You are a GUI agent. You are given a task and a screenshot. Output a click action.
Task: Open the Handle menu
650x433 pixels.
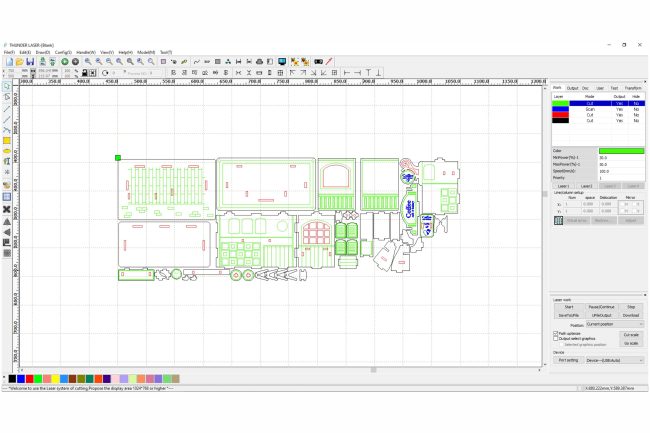pyautogui.click(x=86, y=52)
